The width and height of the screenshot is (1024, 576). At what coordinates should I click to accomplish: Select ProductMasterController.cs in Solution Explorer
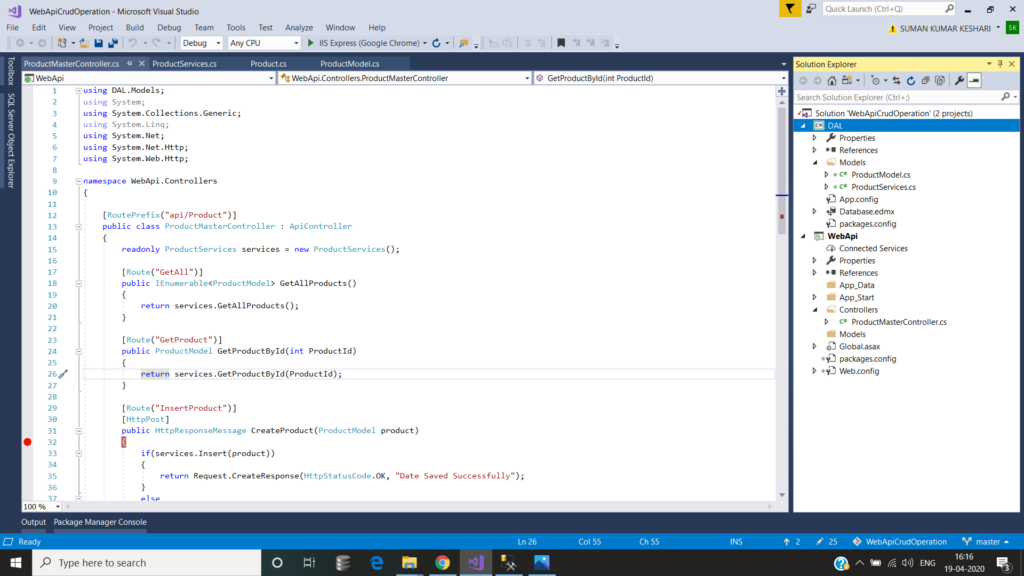[899, 322]
